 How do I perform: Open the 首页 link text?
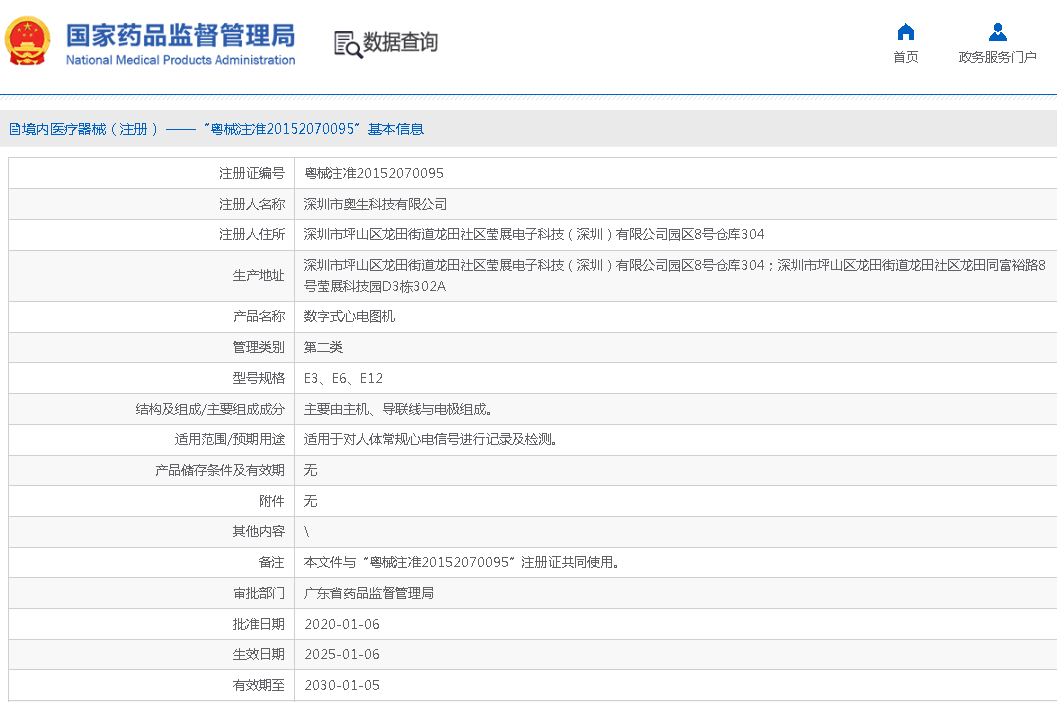905,57
